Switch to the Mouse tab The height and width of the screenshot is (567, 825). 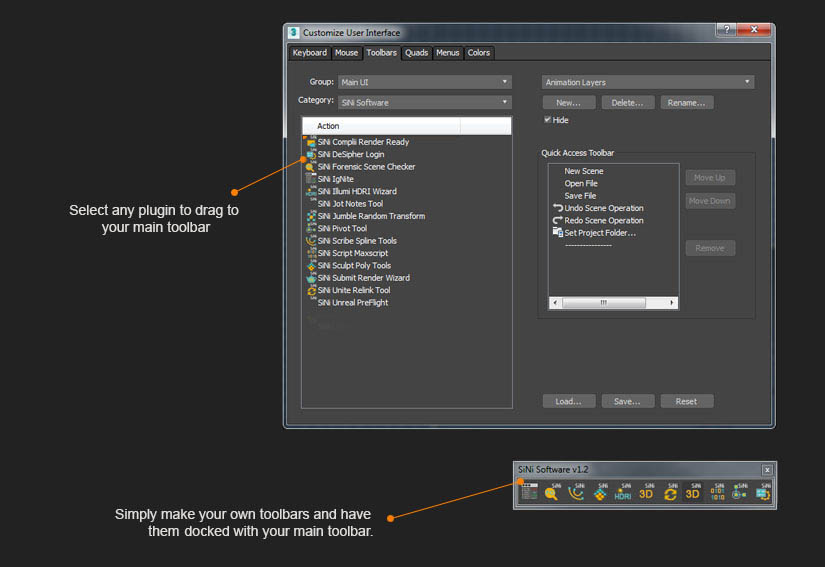tap(346, 53)
